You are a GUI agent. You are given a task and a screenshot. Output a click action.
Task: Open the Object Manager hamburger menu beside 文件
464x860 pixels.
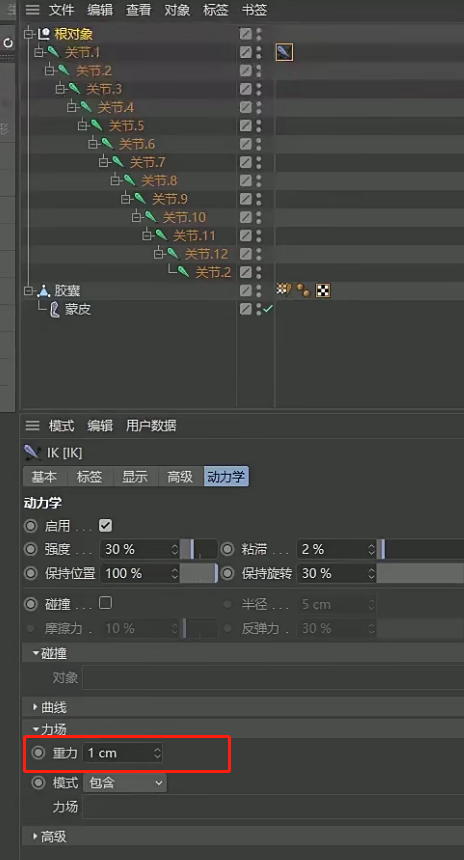33,10
